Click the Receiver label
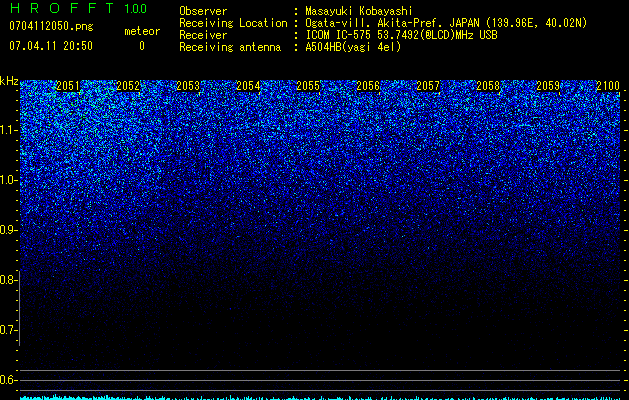 click(203, 35)
